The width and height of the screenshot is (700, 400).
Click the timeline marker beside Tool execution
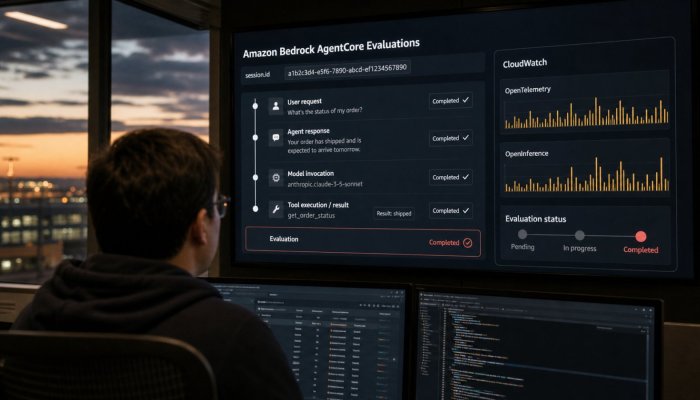click(255, 208)
